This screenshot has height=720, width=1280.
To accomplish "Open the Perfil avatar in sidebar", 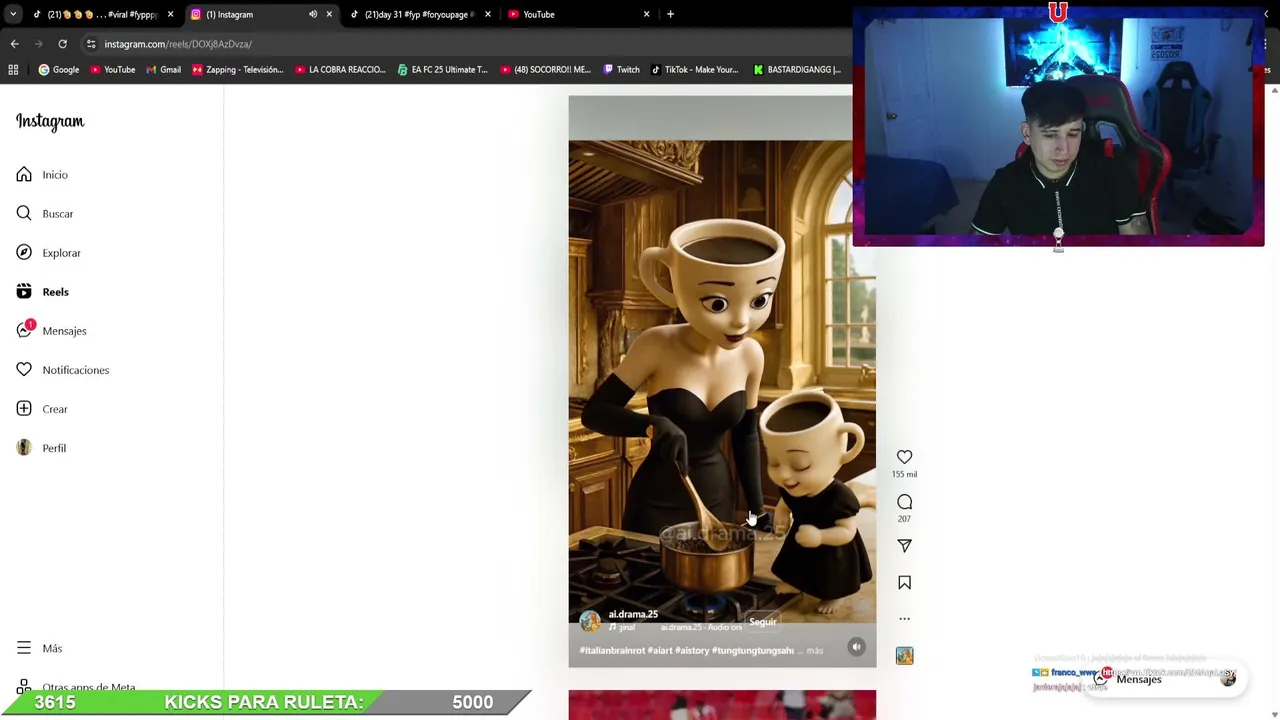I will 24,448.
